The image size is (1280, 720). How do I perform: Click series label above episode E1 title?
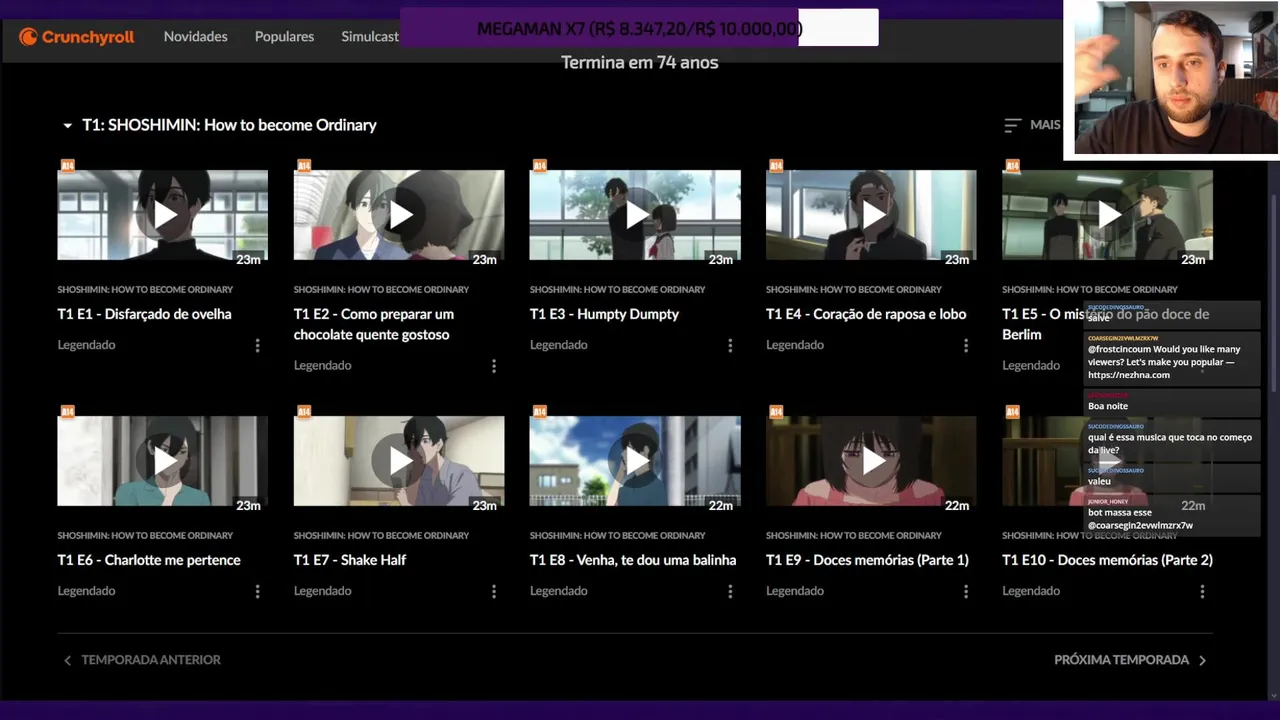[x=145, y=290]
